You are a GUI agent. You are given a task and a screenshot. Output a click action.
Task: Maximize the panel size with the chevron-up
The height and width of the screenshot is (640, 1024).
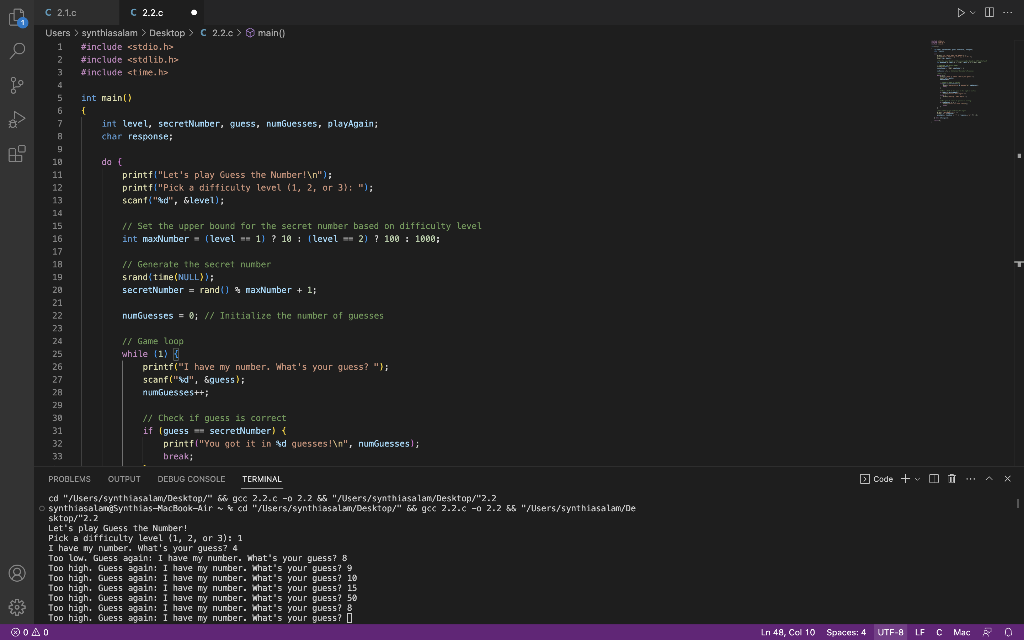pyautogui.click(x=989, y=479)
